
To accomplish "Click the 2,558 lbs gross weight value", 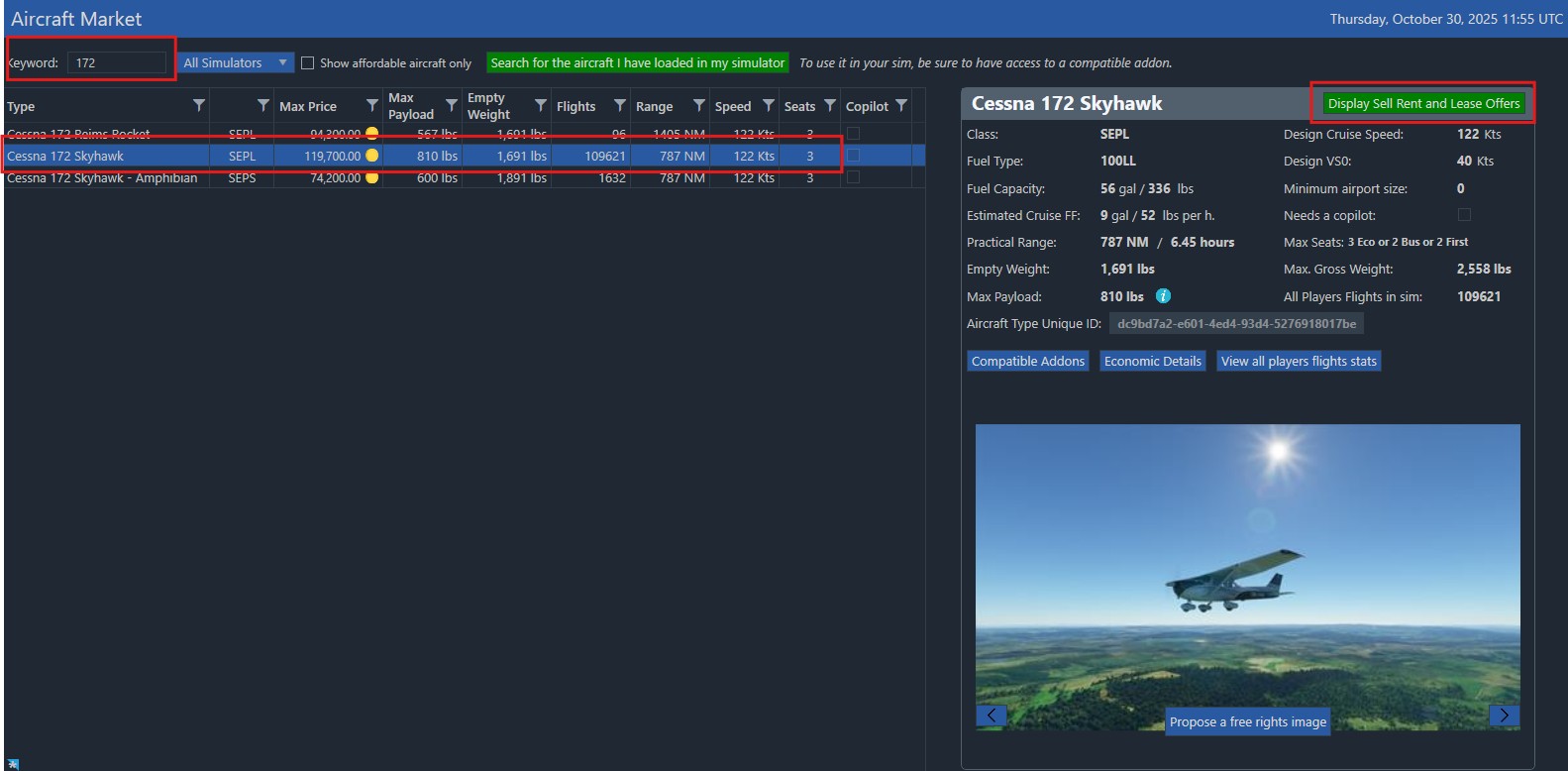I will pyautogui.click(x=1484, y=269).
